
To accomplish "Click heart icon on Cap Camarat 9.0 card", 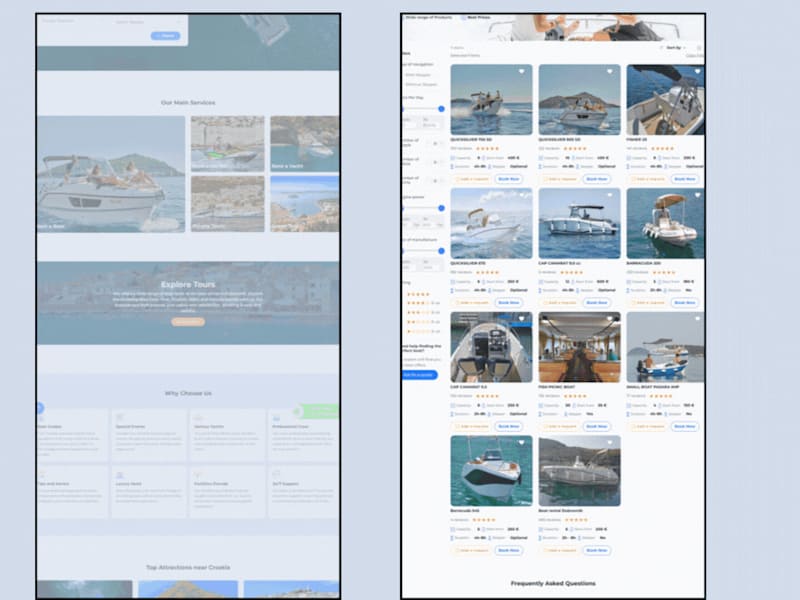I will pyautogui.click(x=610, y=195).
